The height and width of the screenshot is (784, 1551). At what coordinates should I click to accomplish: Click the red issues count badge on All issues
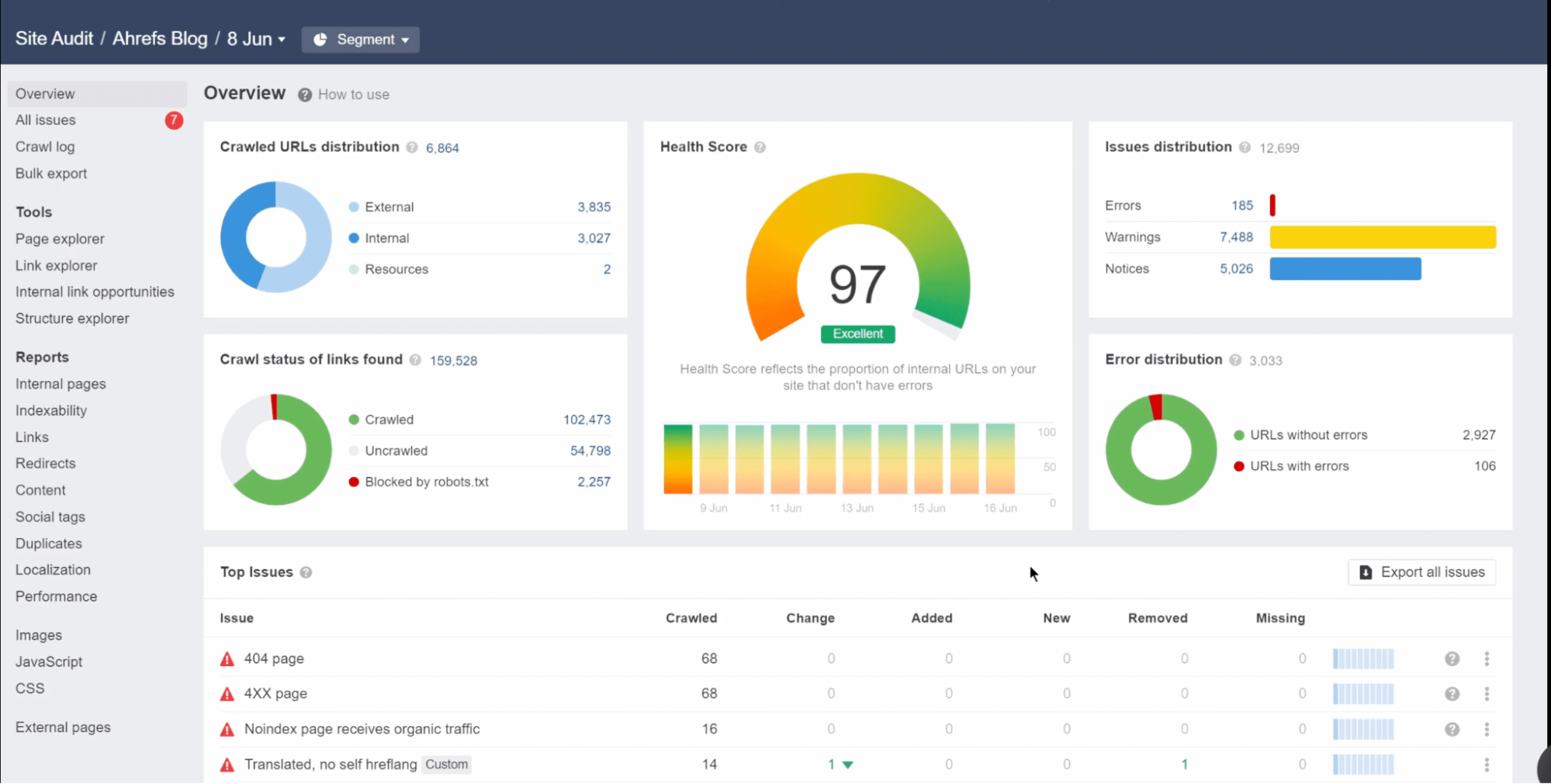(x=174, y=121)
